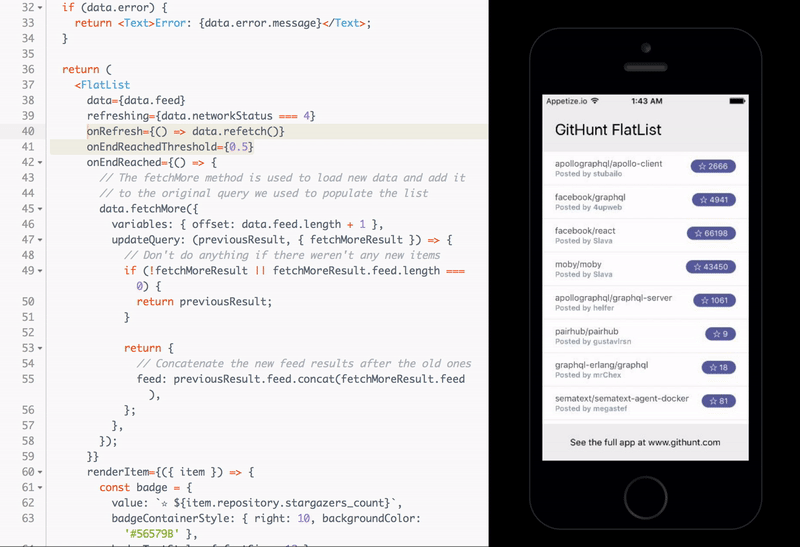Viewport: 800px width, 547px height.
Task: Click the 'Posted by 4upweb' subtitle
Action: click(588, 207)
